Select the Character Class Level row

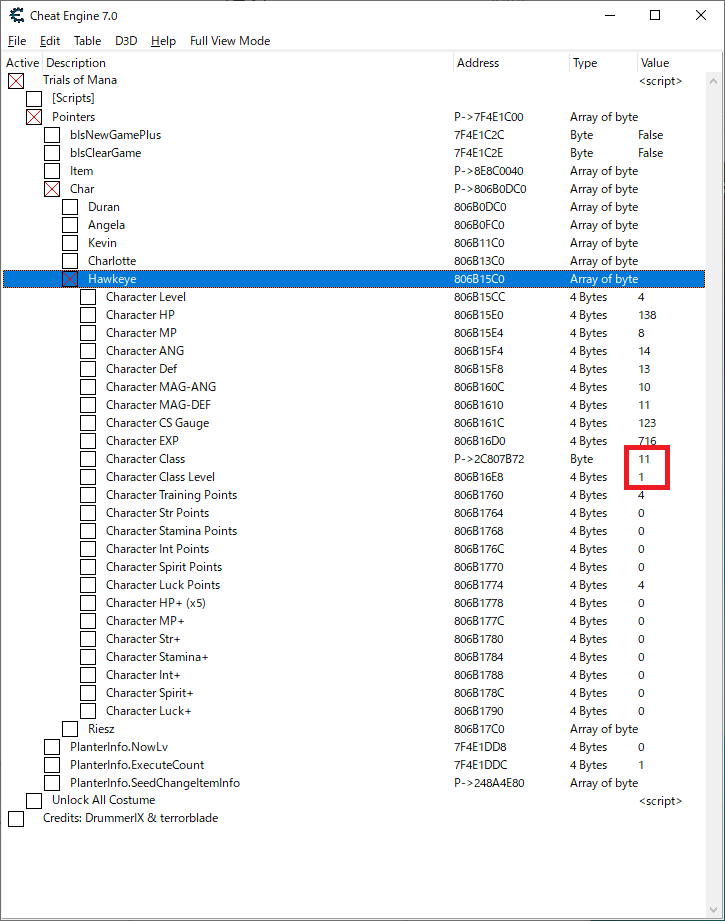[354, 477]
